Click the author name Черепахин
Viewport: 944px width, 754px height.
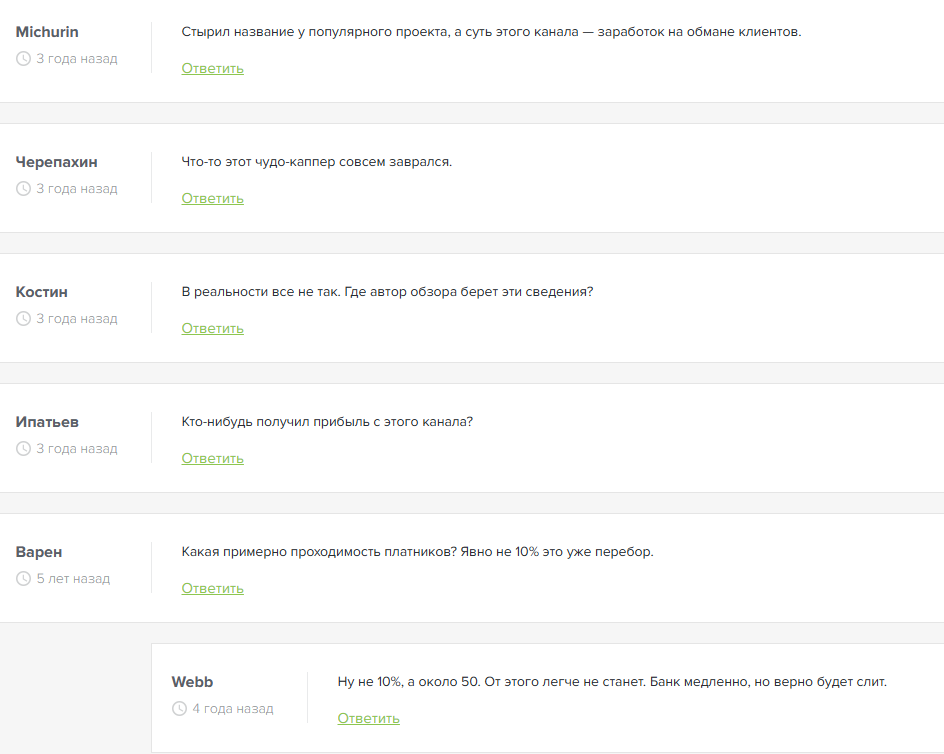coord(57,162)
